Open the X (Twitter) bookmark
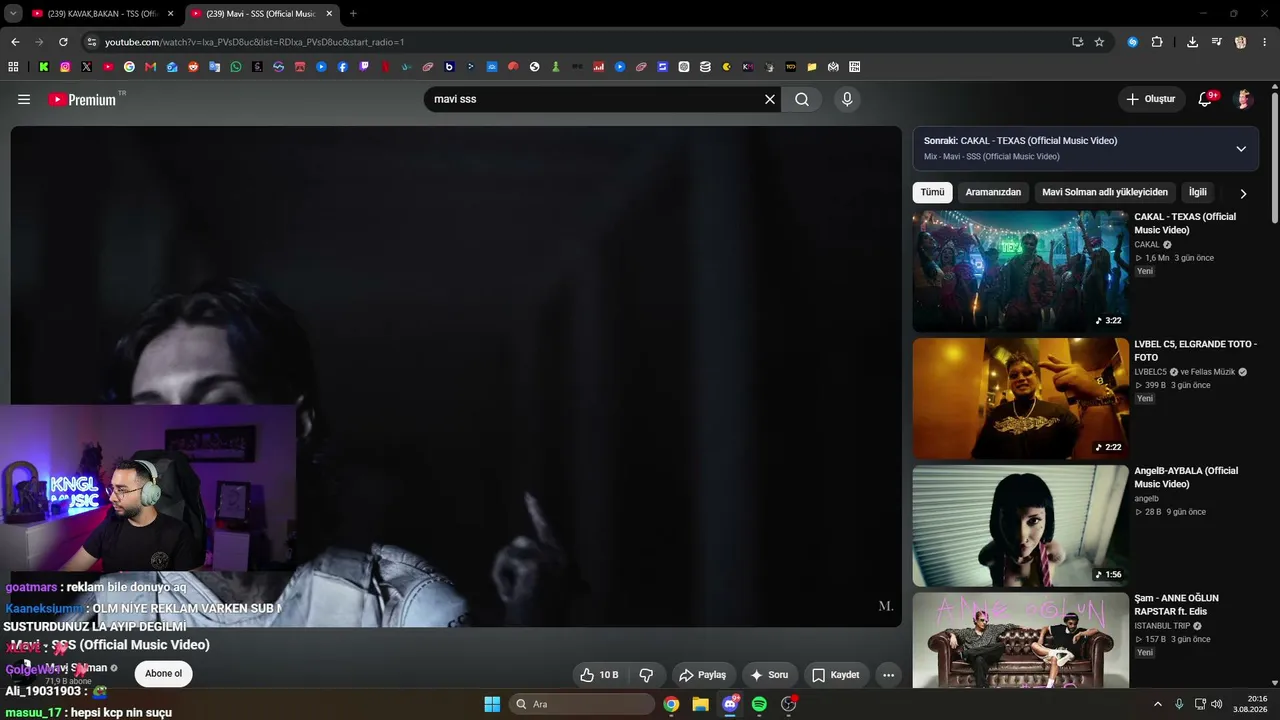 (87, 67)
